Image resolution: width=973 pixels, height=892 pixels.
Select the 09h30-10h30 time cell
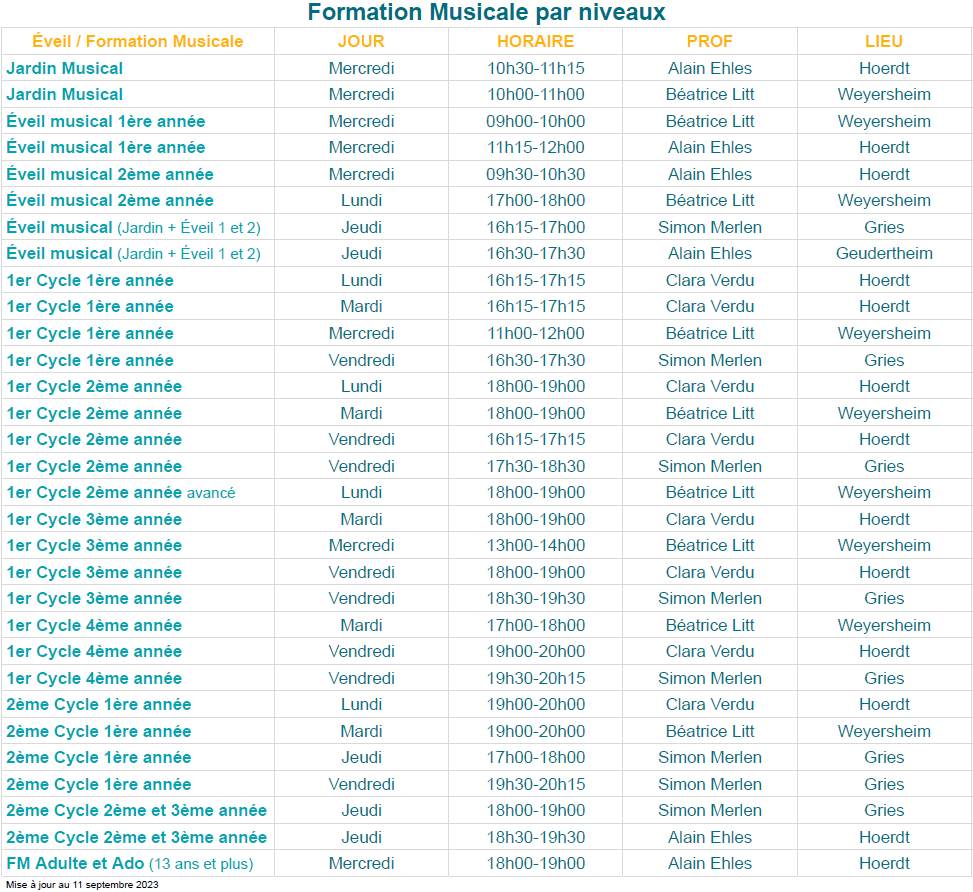[536, 174]
